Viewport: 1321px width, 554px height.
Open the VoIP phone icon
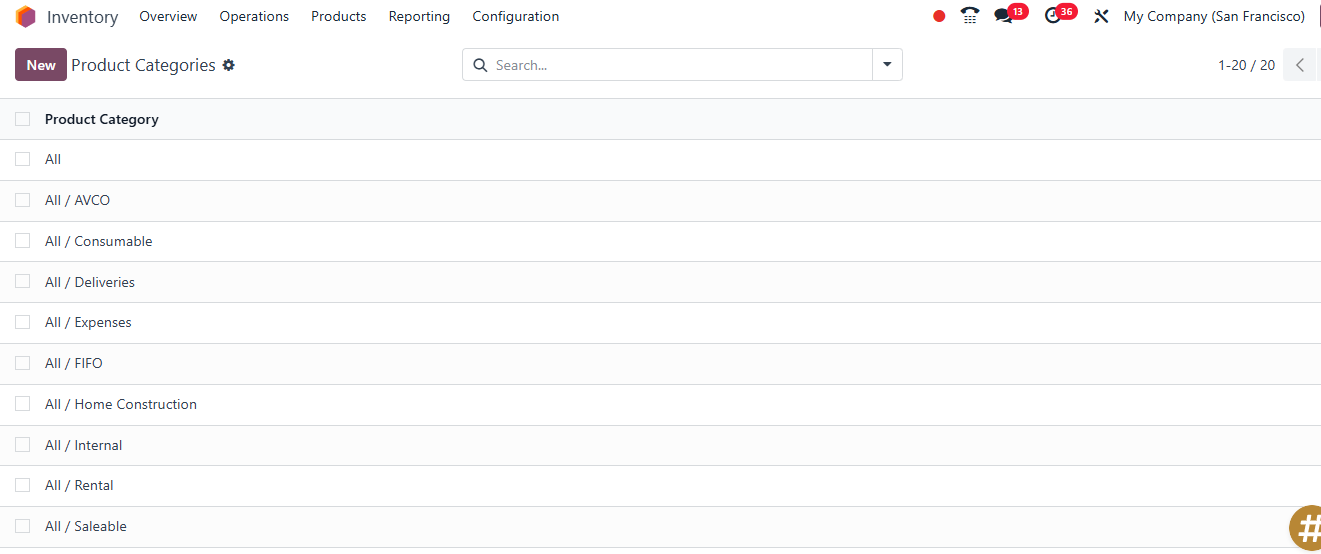coord(969,16)
